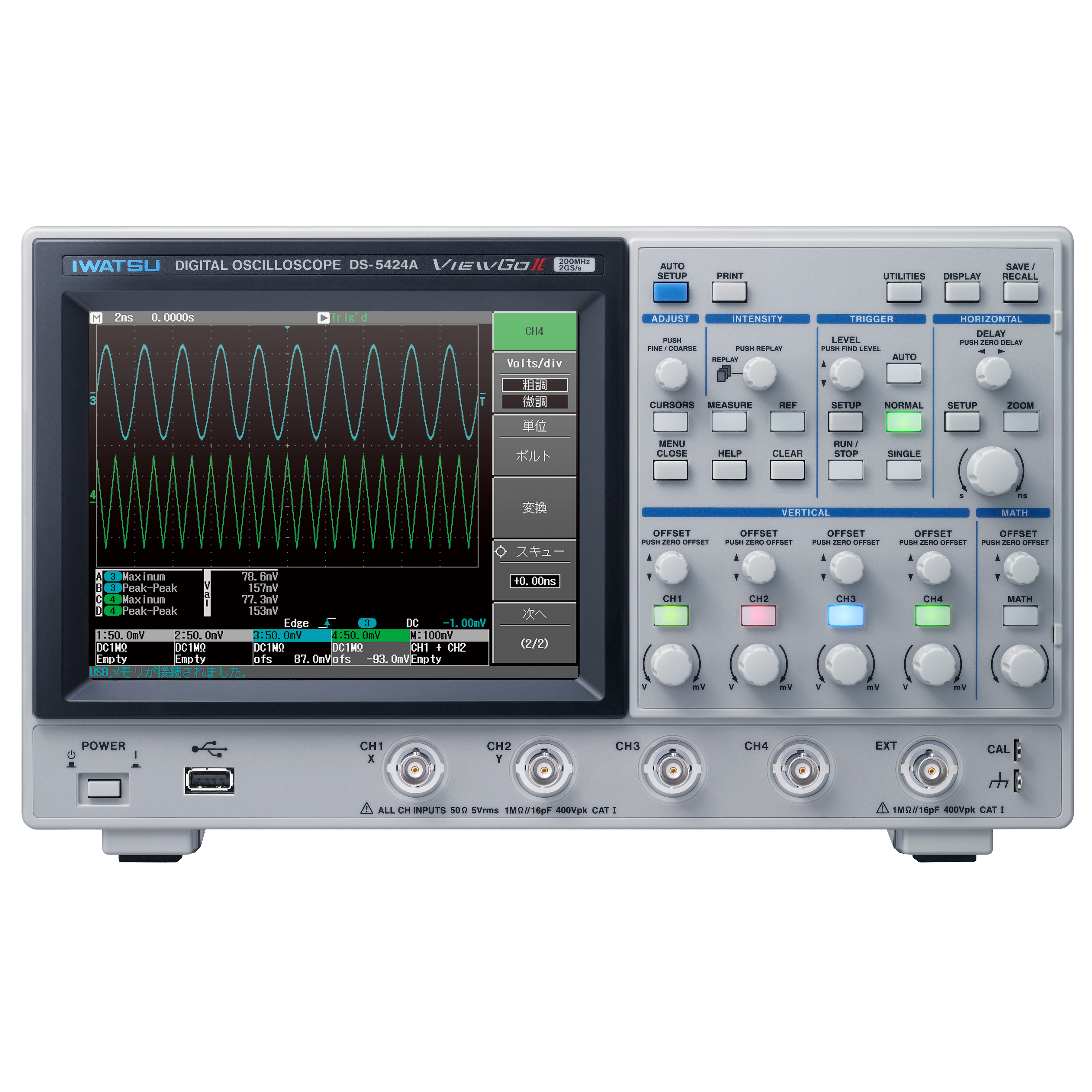Push the SINGLE trigger button

click(x=904, y=470)
